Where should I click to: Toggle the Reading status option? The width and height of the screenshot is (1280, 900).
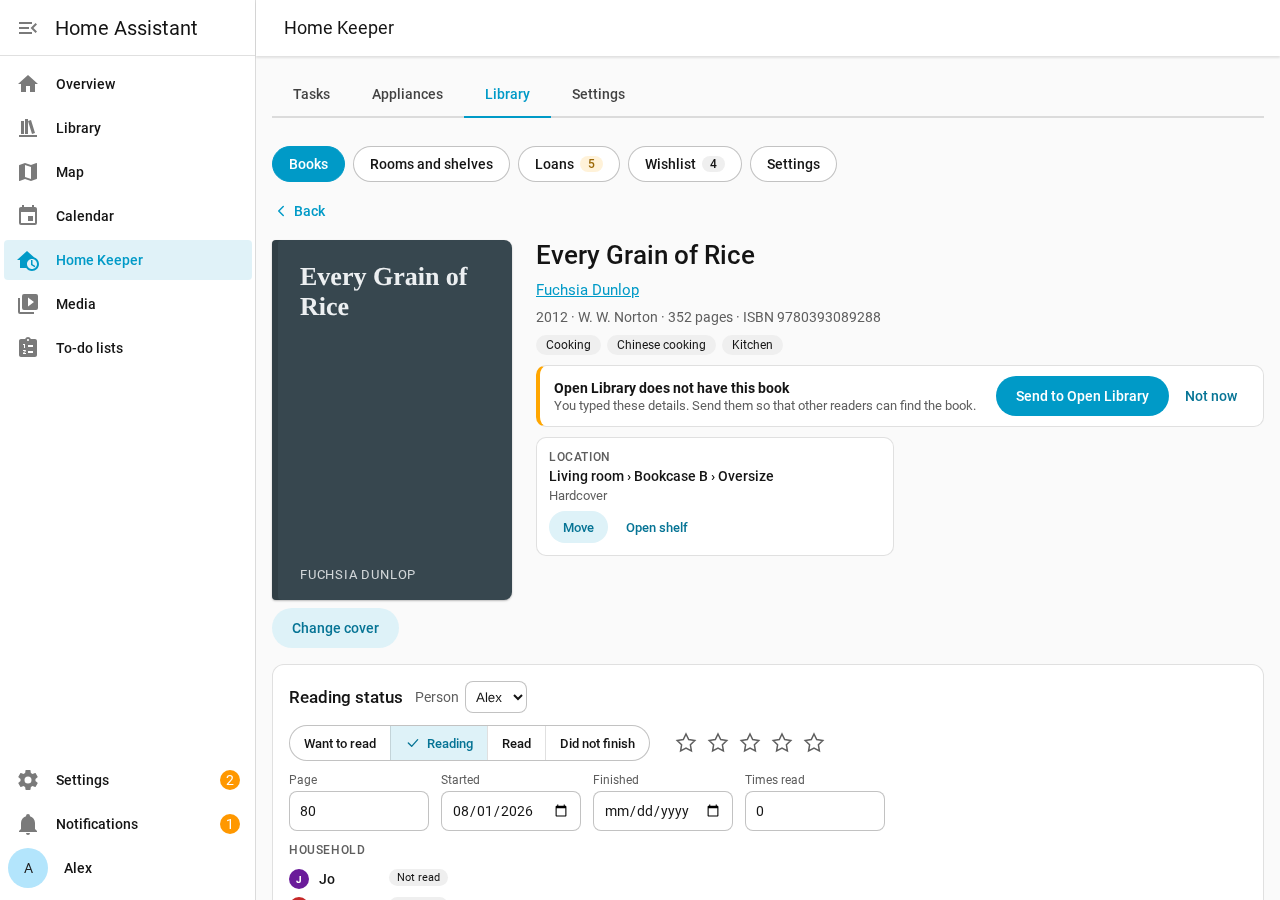point(439,743)
